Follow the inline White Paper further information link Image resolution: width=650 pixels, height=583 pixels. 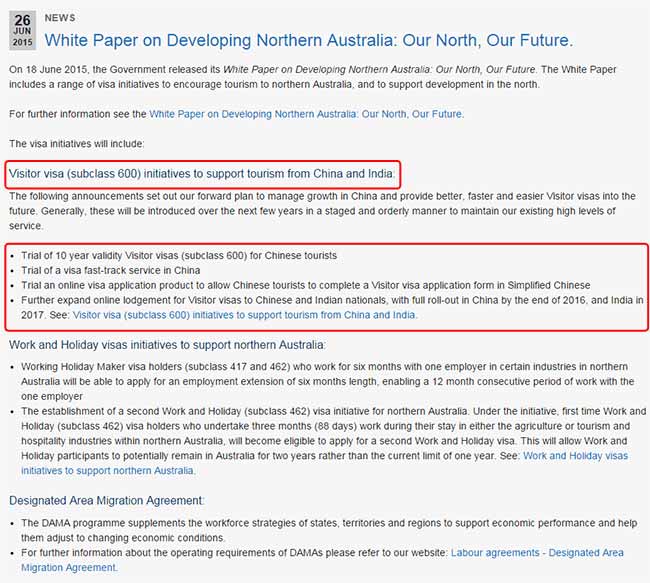pyautogui.click(x=307, y=114)
